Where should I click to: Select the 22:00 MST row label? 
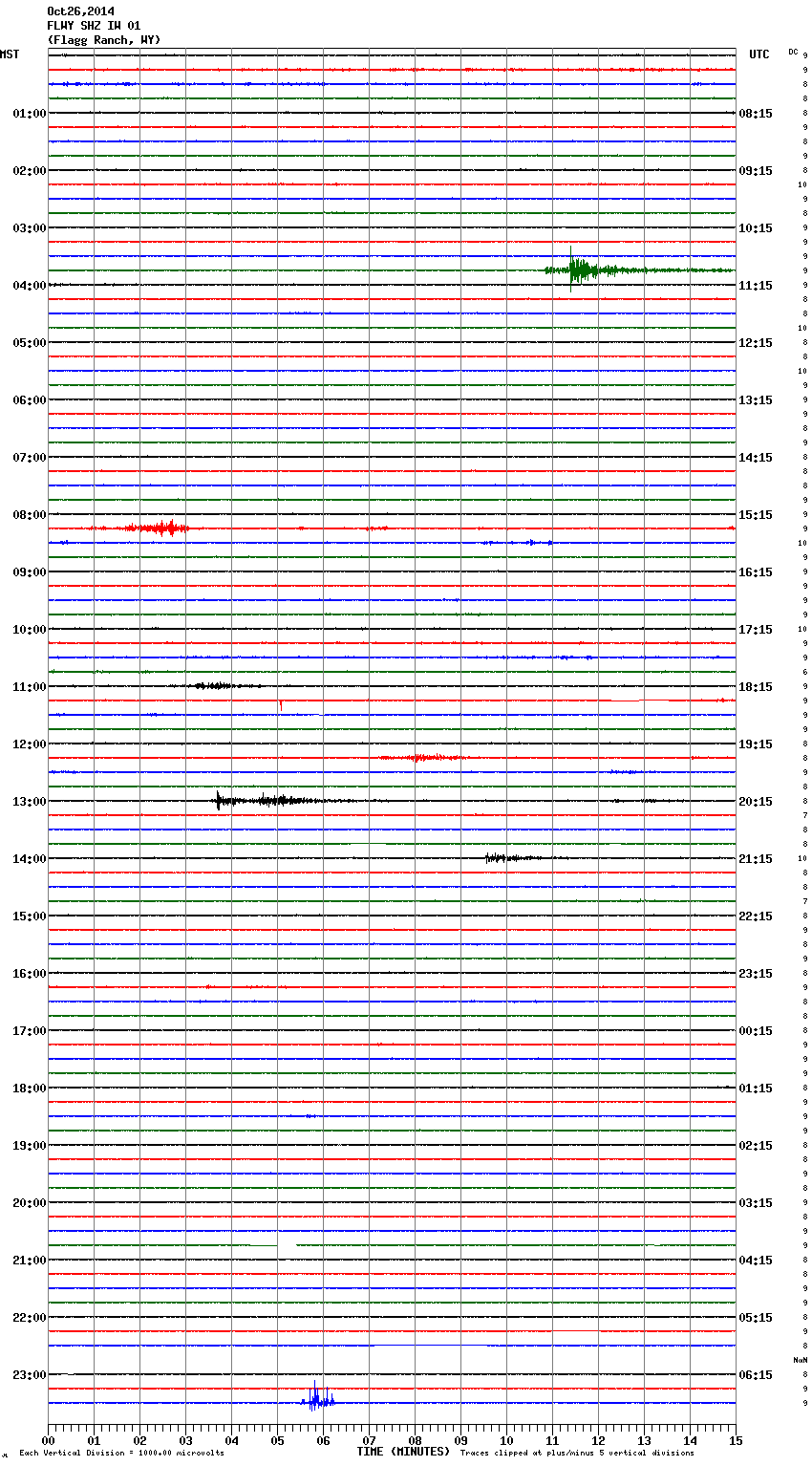click(30, 1318)
